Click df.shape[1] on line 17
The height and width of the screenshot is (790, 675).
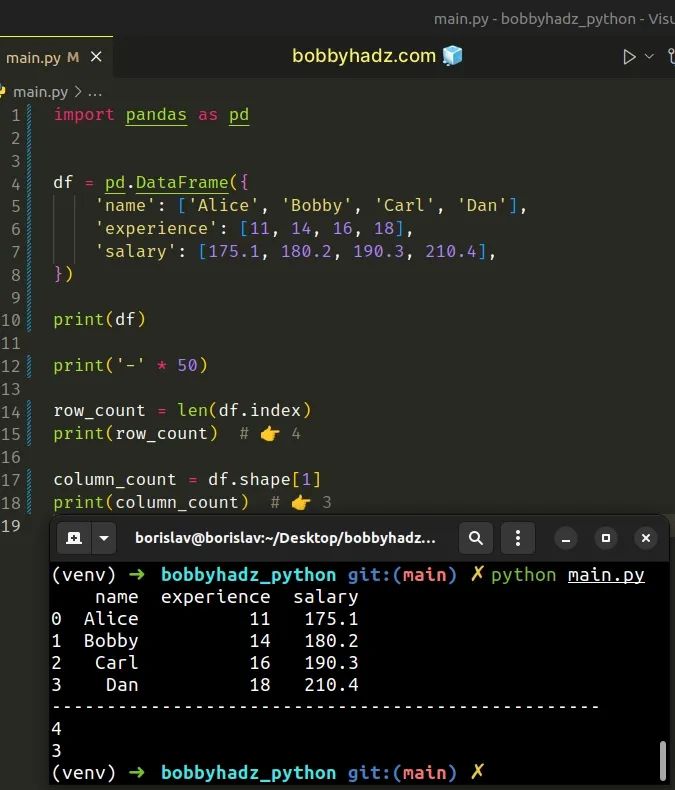click(264, 480)
